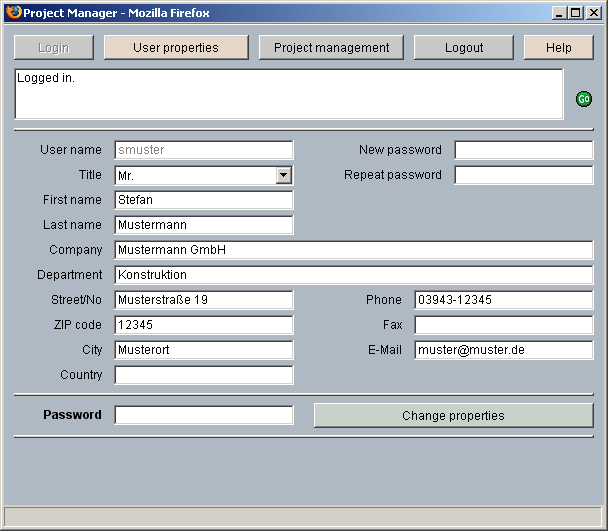
Task: Click the green Go icon
Action: [584, 99]
